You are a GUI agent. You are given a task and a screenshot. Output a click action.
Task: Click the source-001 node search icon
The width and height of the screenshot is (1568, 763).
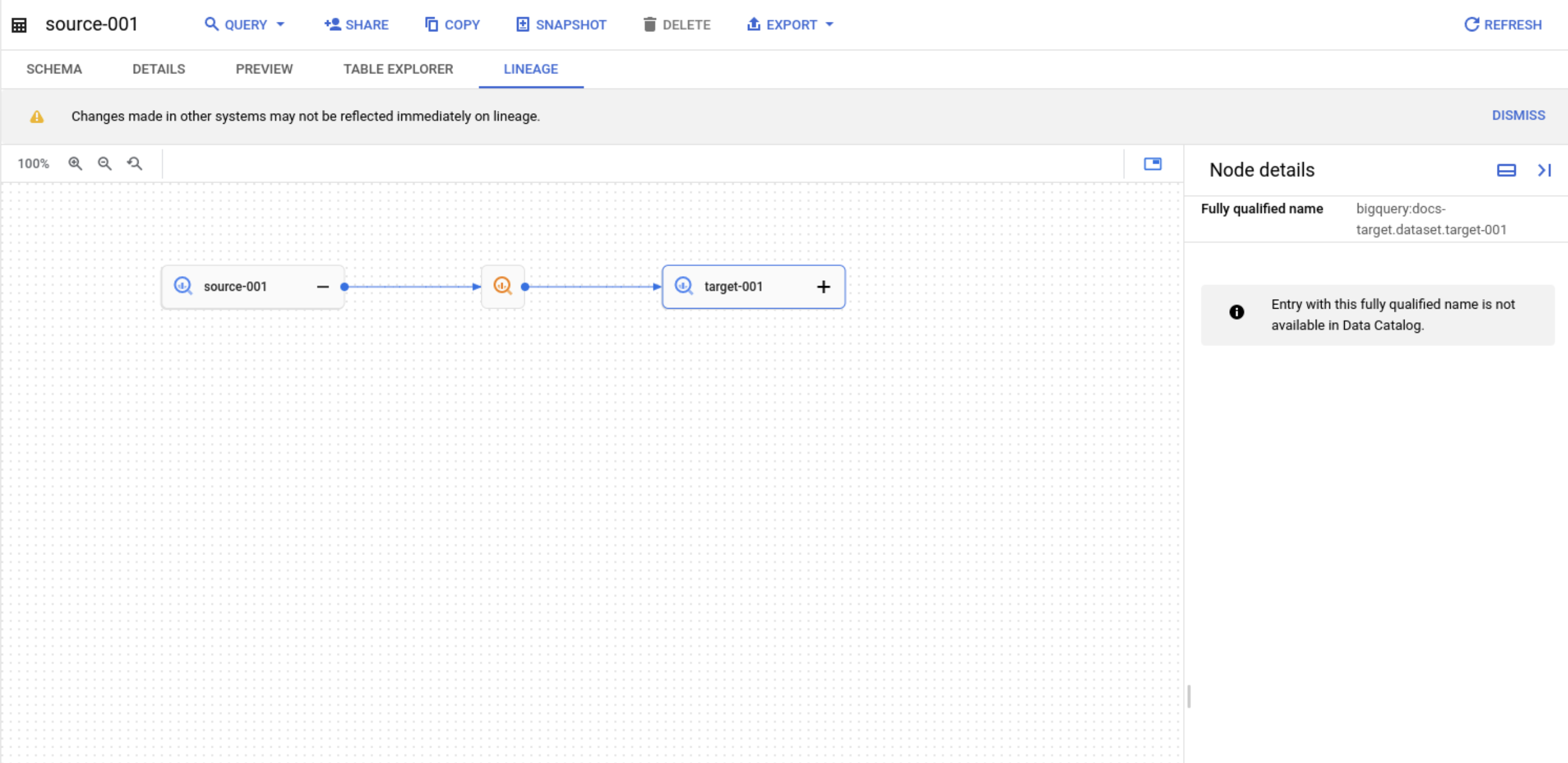click(183, 286)
